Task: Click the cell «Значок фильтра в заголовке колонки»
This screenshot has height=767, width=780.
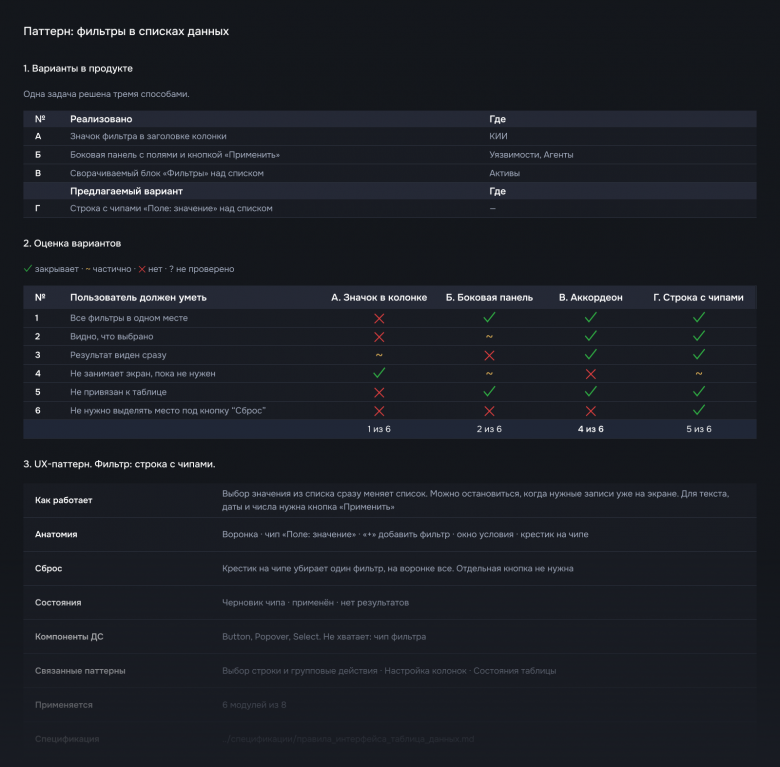Action: (148, 136)
